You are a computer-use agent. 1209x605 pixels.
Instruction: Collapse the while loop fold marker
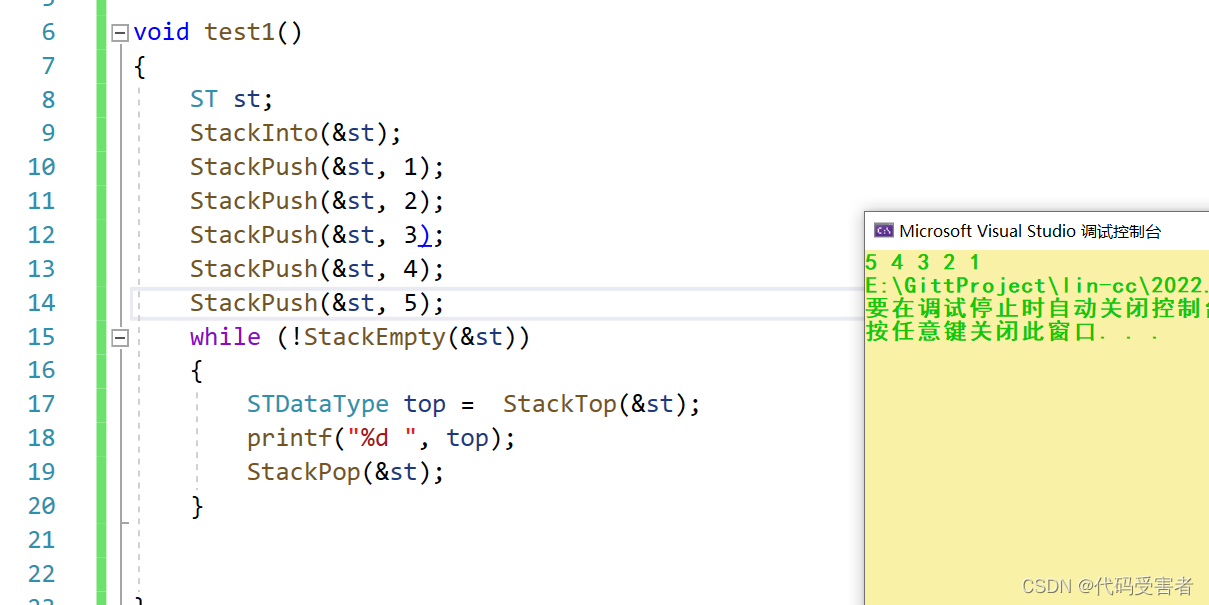point(120,338)
